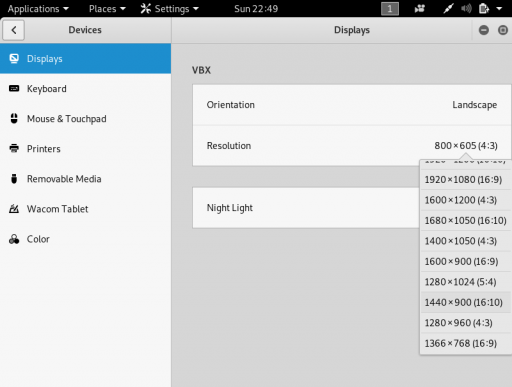Choose 1280×1024 (5:4) resolution
The image size is (512, 387).
point(465,282)
